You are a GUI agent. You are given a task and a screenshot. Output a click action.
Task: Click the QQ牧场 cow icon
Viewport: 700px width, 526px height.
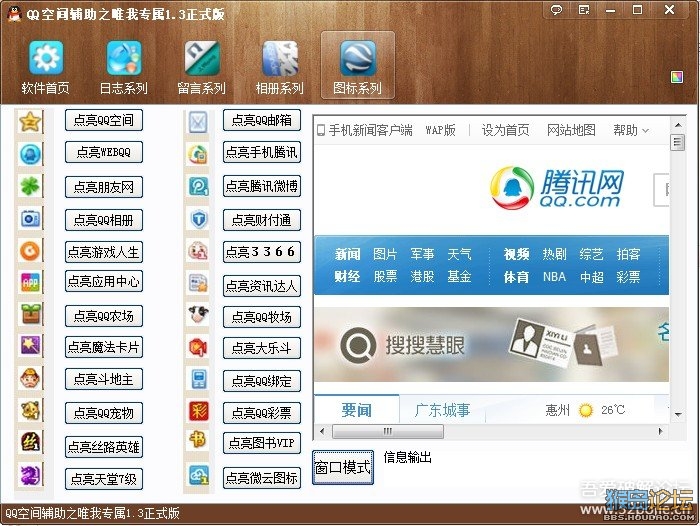pos(198,314)
